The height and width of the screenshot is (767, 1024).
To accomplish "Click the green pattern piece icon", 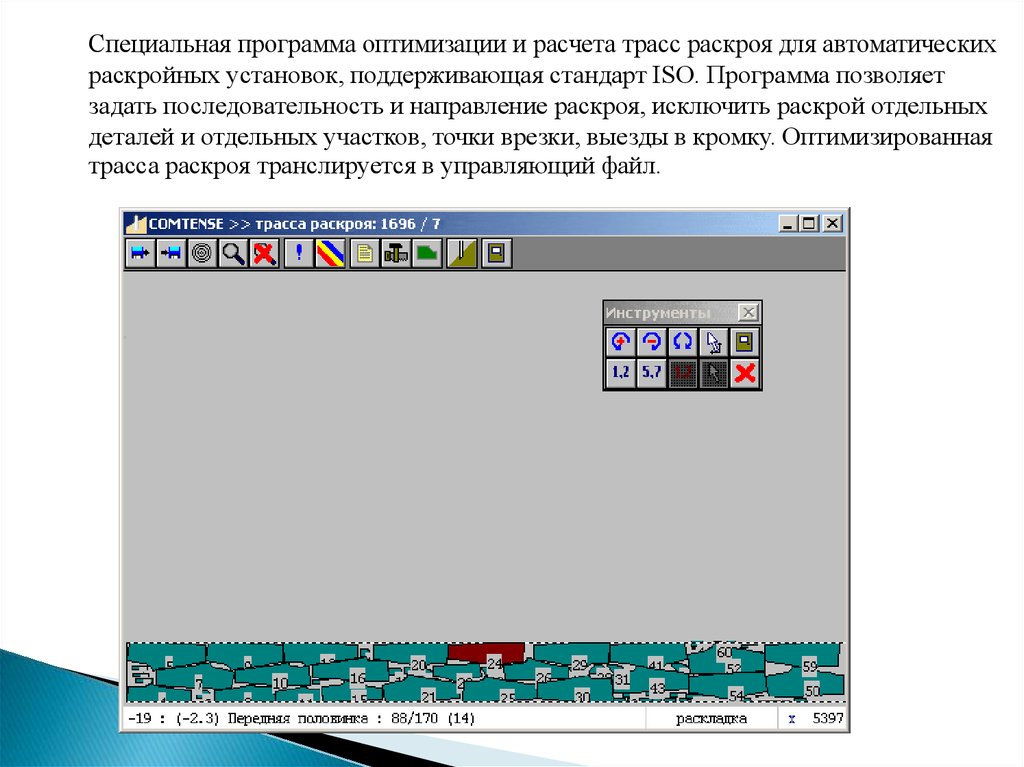I will coord(427,254).
